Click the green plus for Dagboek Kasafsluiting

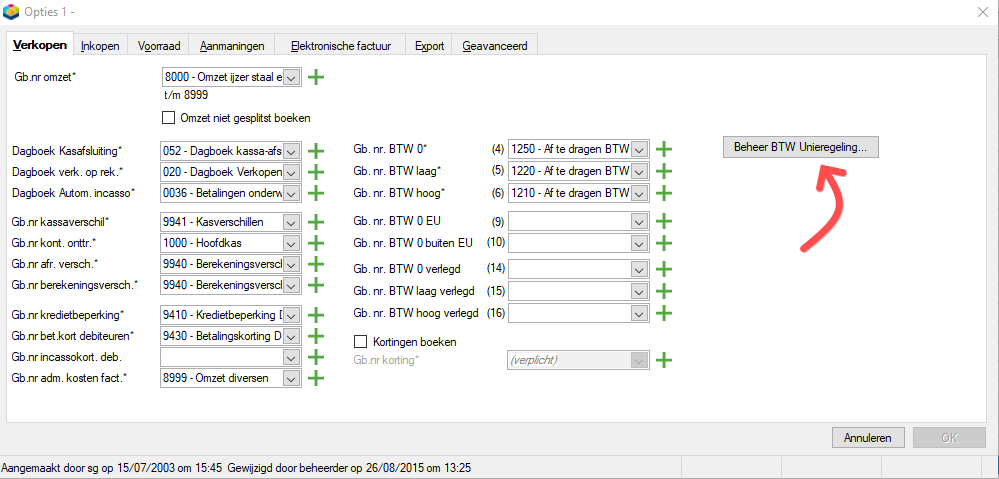316,151
